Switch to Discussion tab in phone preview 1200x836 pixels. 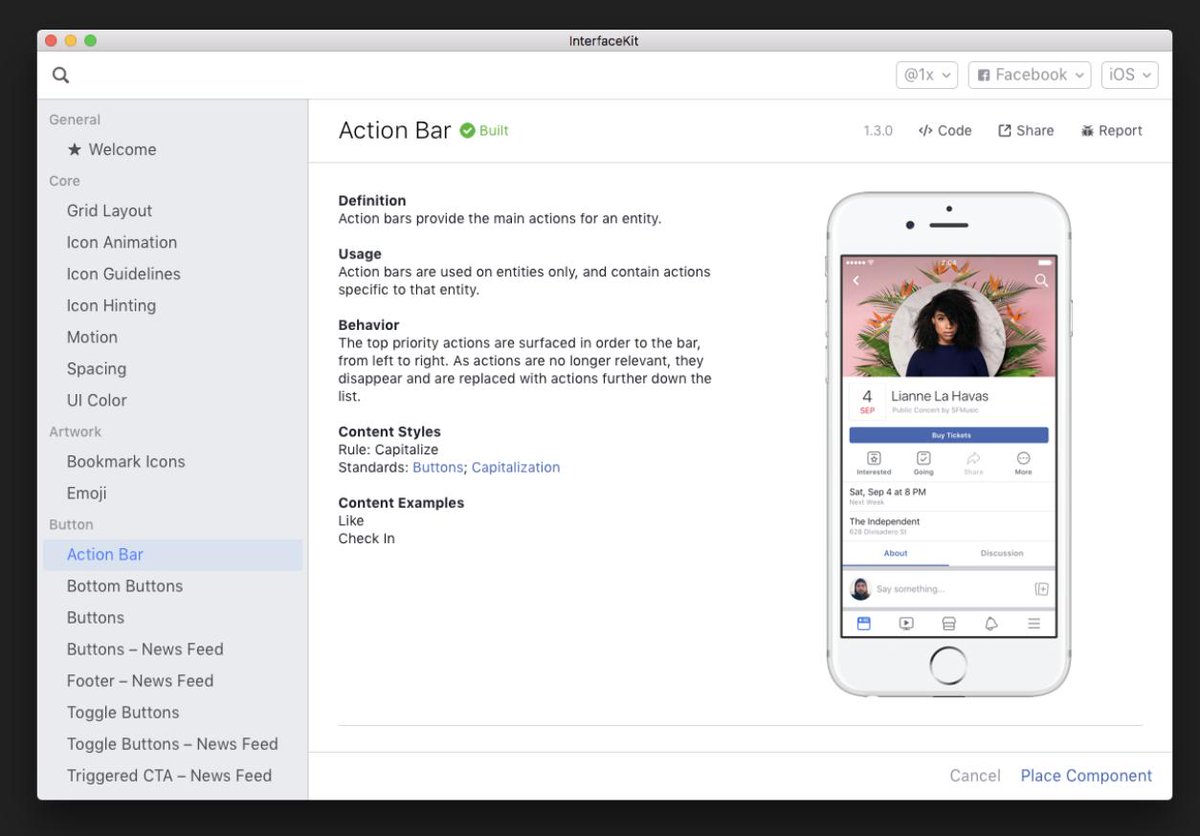click(x=1002, y=554)
